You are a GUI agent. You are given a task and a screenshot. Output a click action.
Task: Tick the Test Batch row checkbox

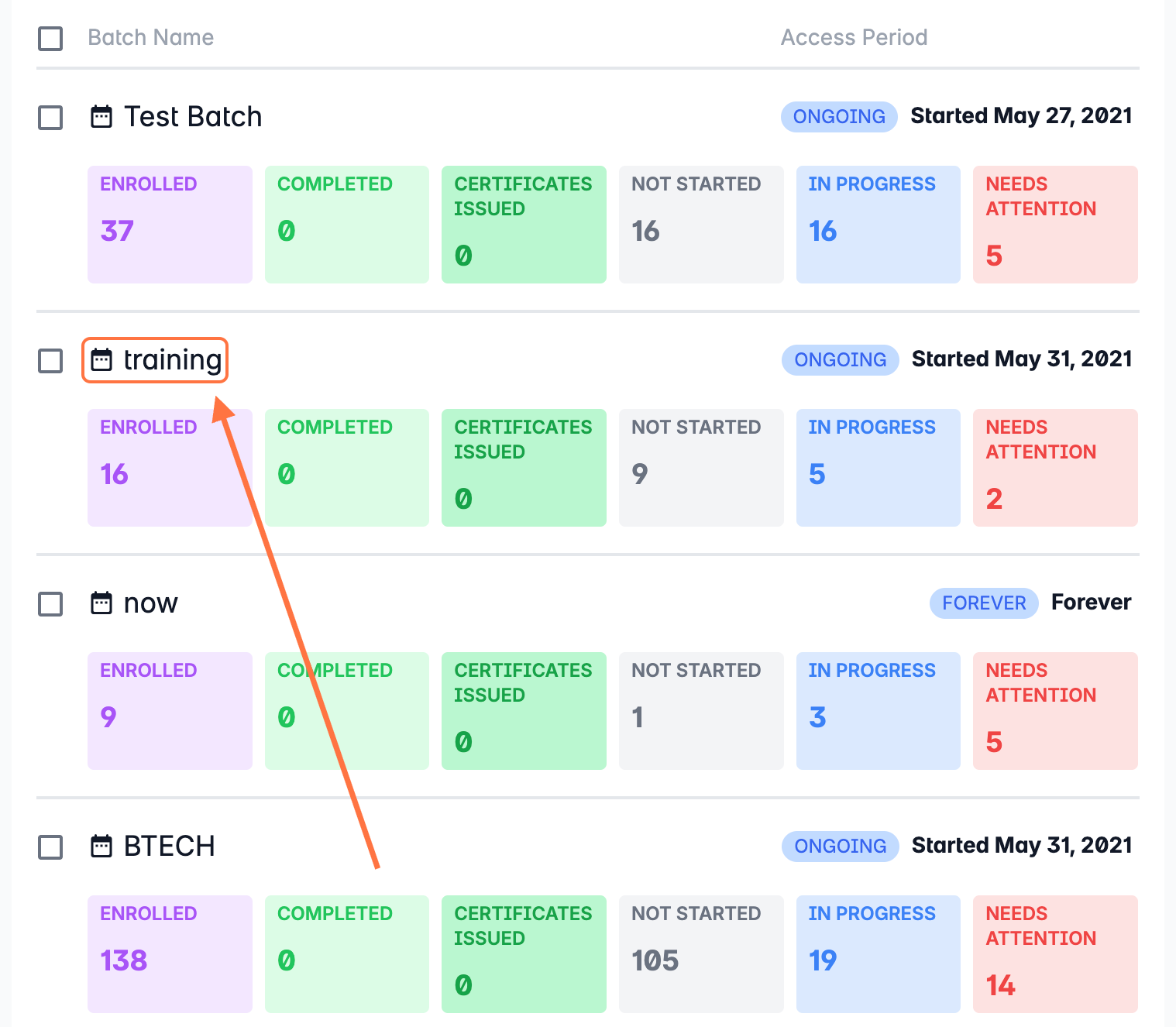tap(51, 118)
